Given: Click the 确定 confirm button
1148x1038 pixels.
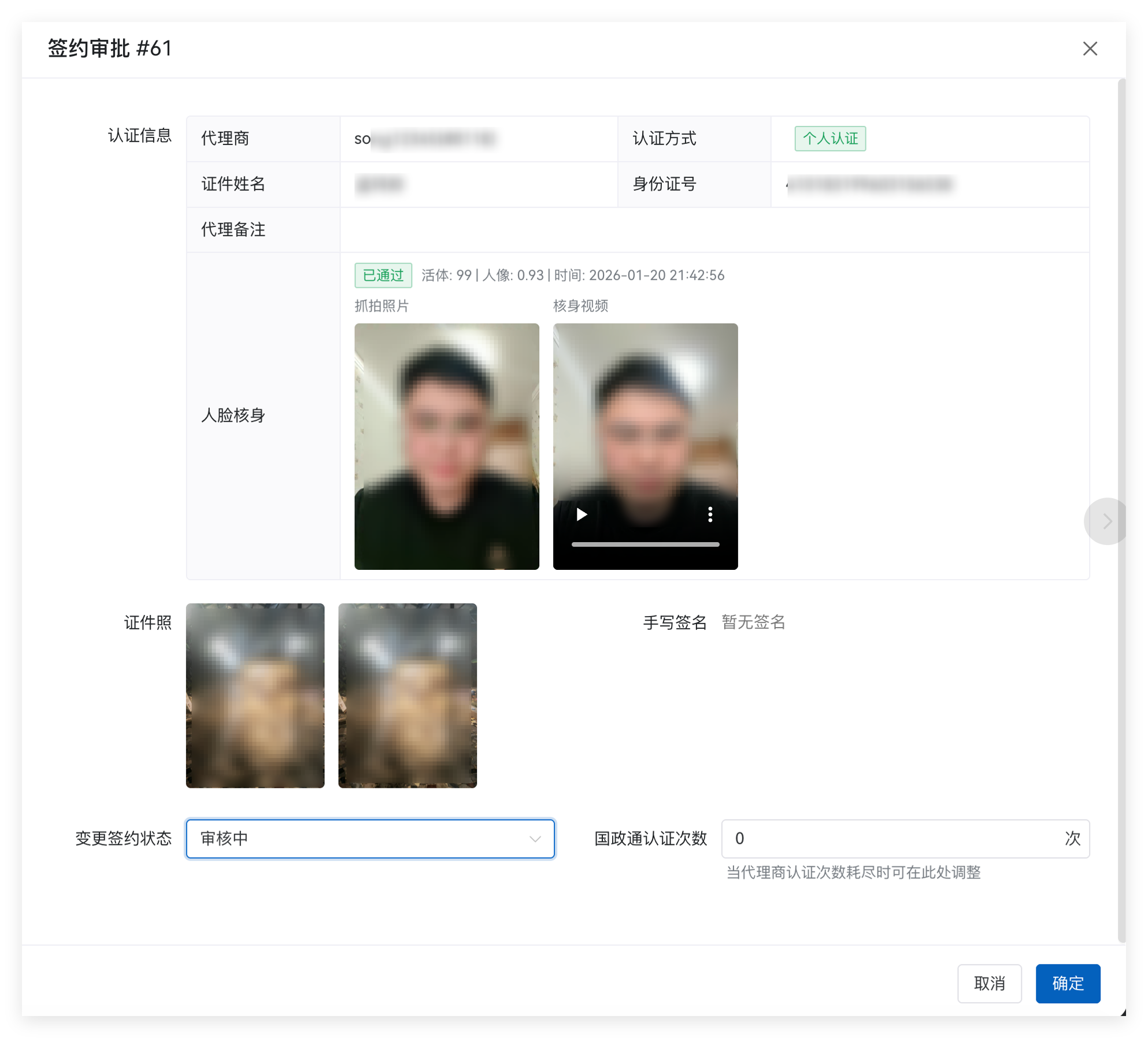Looking at the screenshot, I should (x=1068, y=983).
